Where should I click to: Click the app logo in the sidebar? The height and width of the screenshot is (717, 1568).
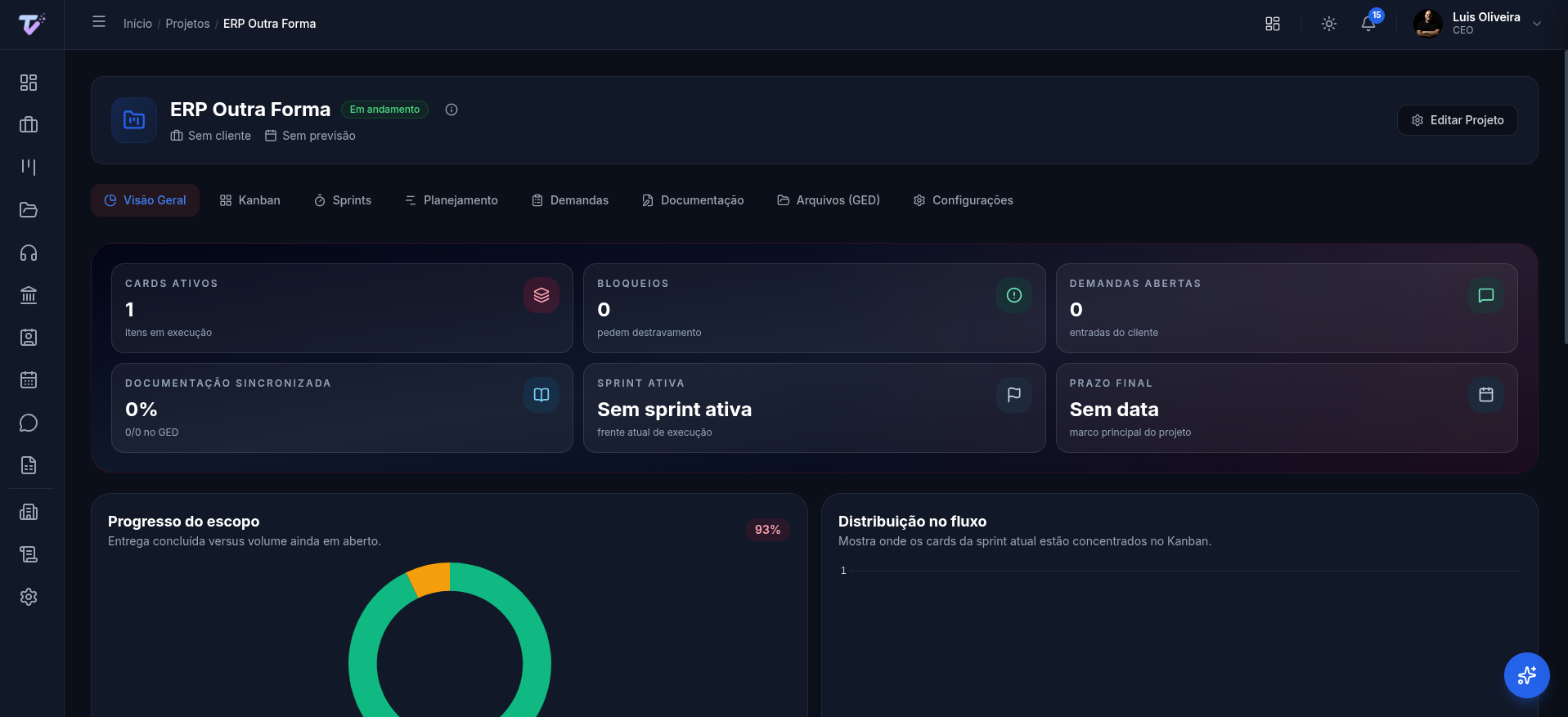point(31,25)
